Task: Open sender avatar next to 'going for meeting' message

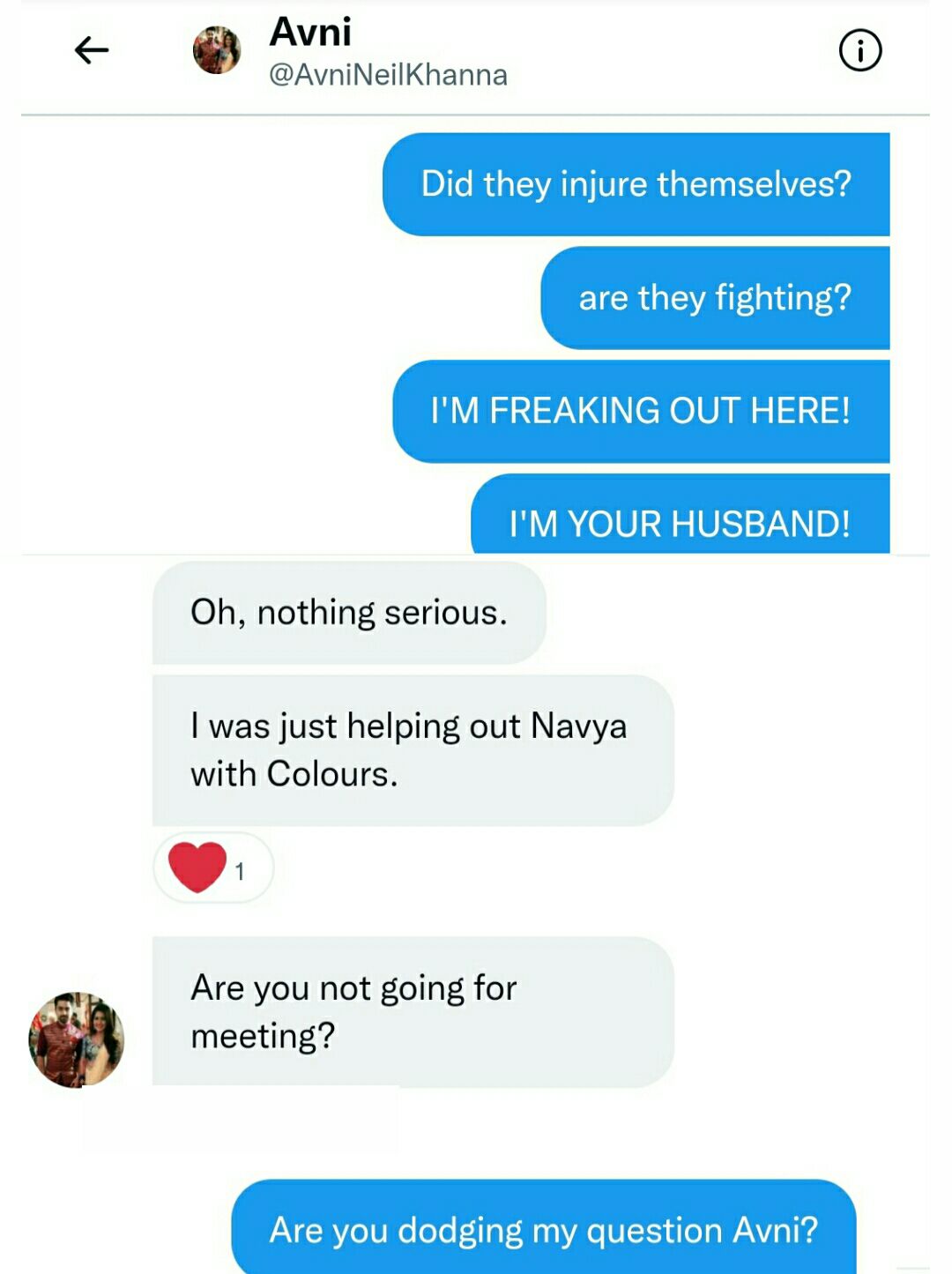Action: (x=77, y=1039)
